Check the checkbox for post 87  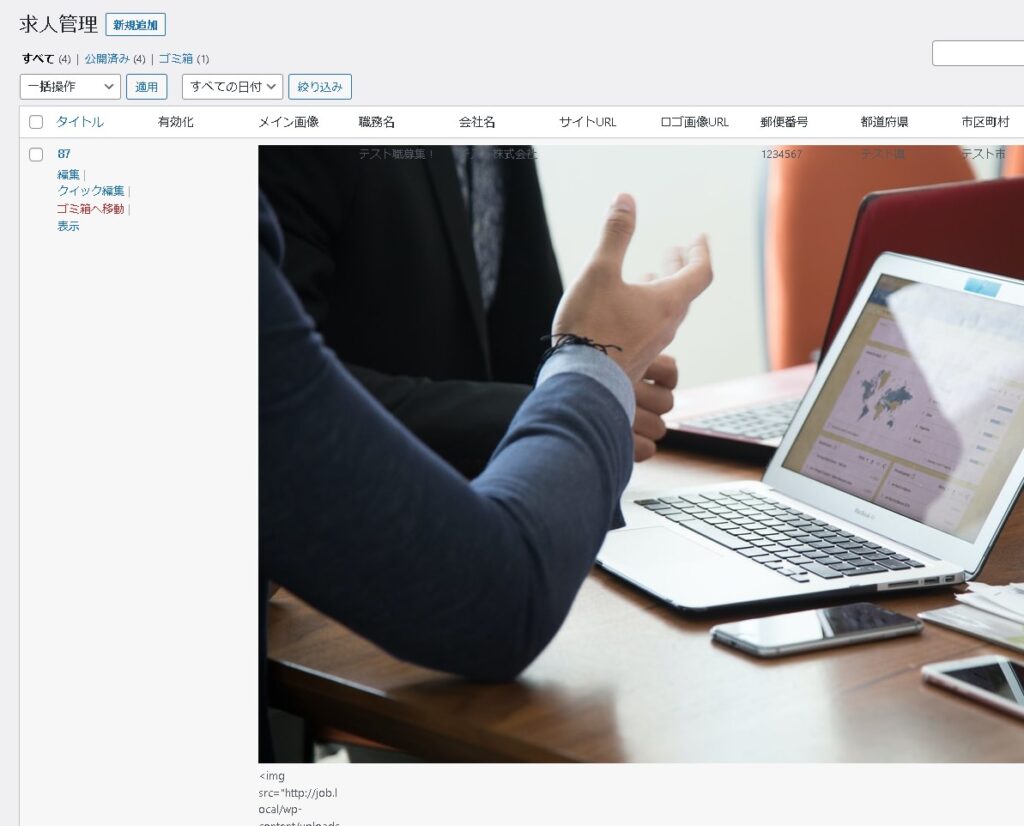click(x=36, y=154)
